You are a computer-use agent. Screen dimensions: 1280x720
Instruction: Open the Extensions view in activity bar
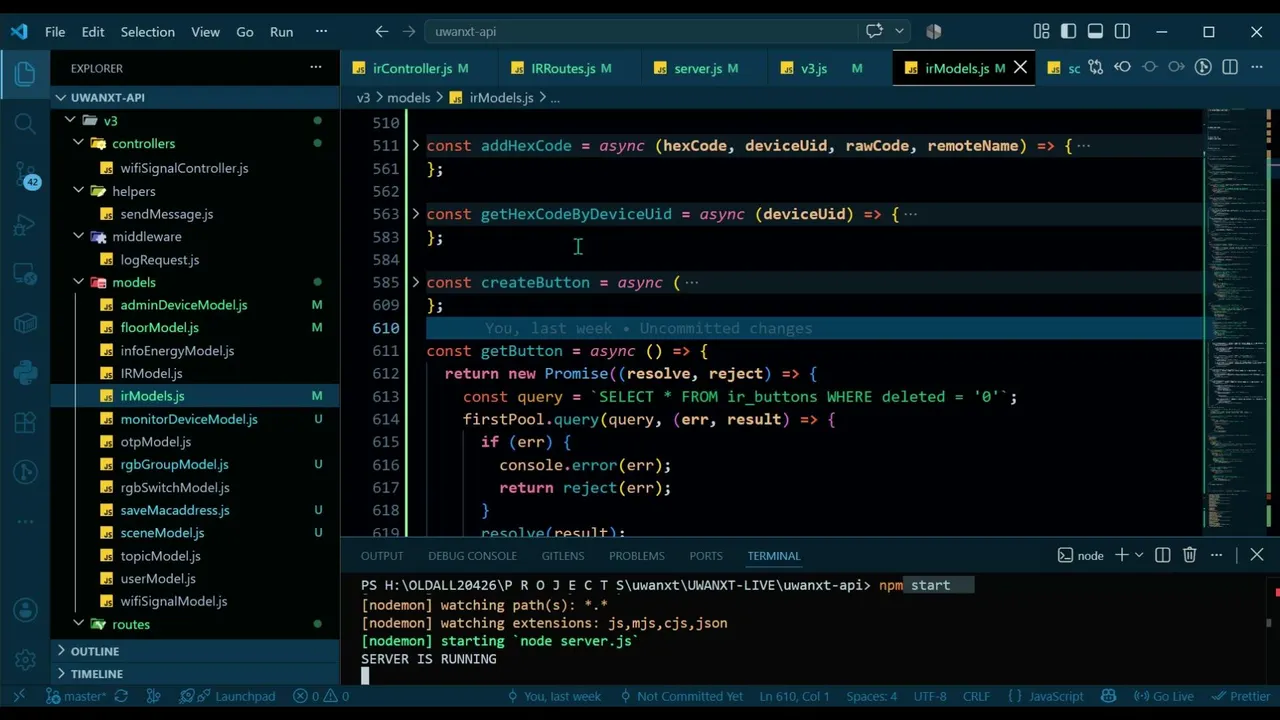pos(25,421)
